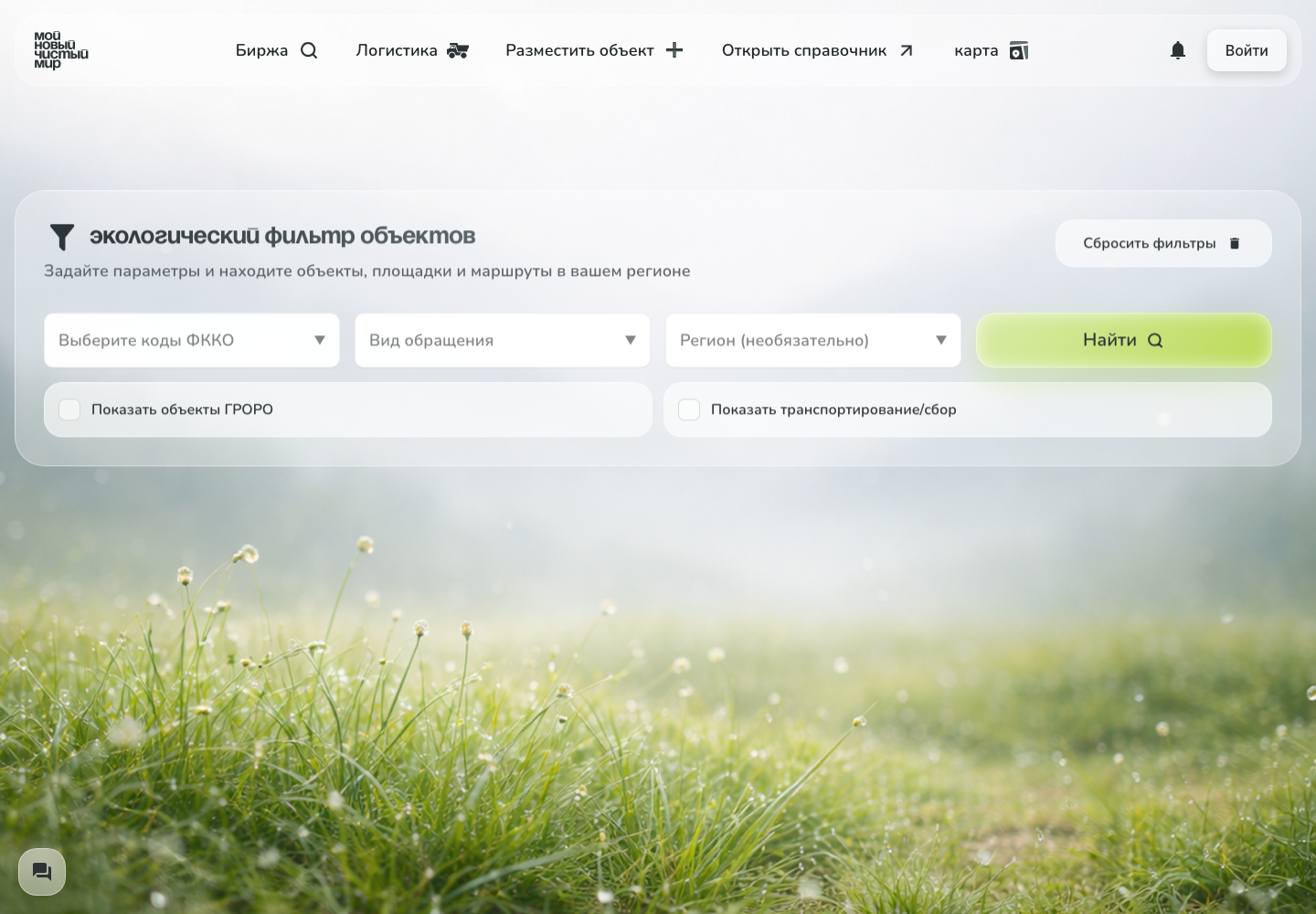Click the green Найти button label
The height and width of the screenshot is (914, 1316).
point(1109,340)
